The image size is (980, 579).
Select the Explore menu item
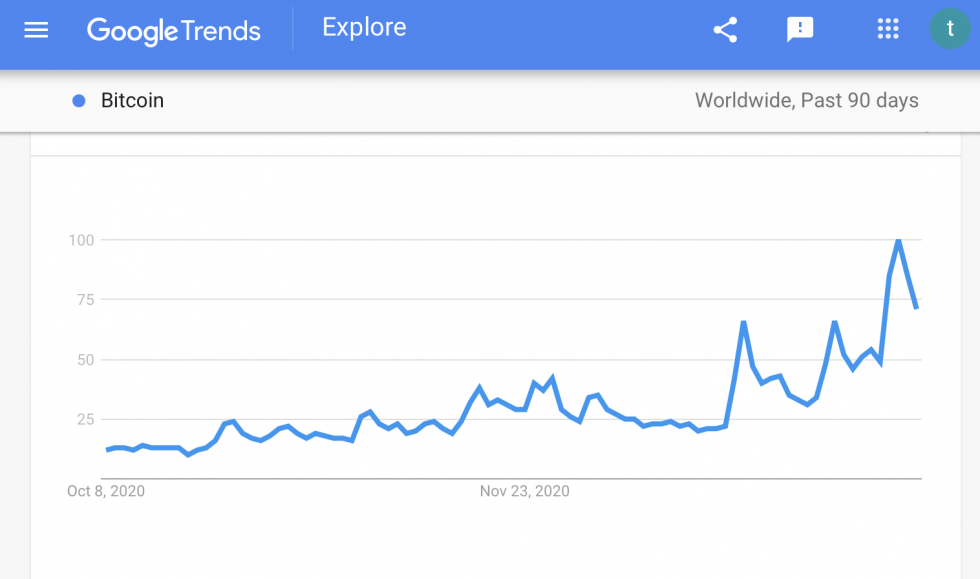pyautogui.click(x=363, y=27)
